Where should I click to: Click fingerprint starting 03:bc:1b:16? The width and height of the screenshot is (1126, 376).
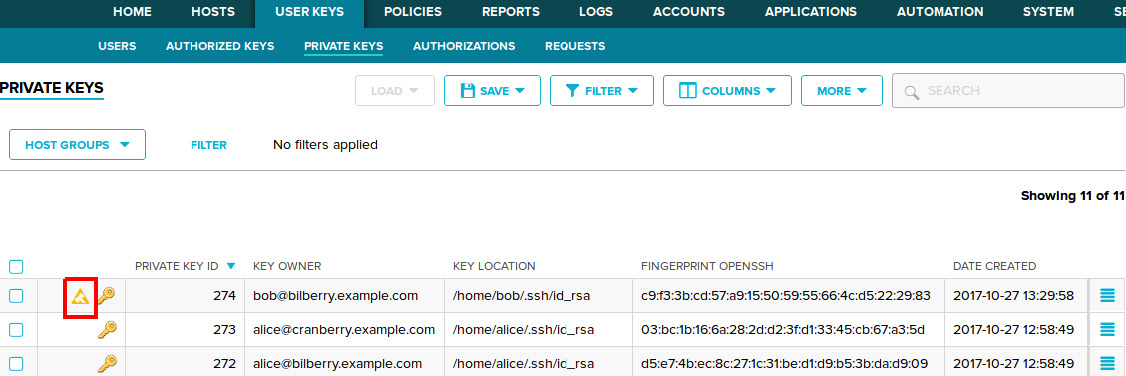tap(783, 329)
